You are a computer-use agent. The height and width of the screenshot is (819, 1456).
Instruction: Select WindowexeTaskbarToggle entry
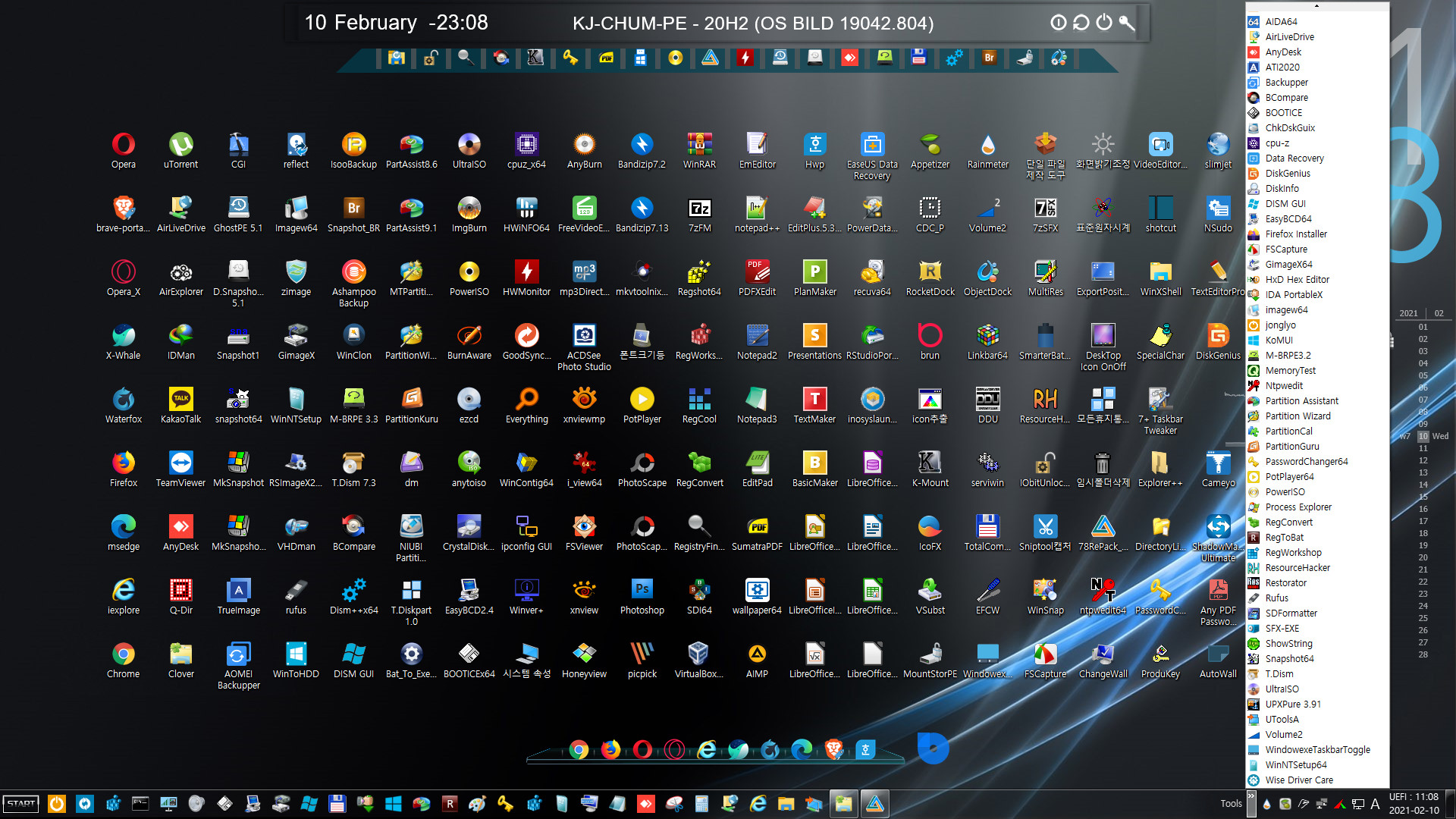tap(1317, 749)
